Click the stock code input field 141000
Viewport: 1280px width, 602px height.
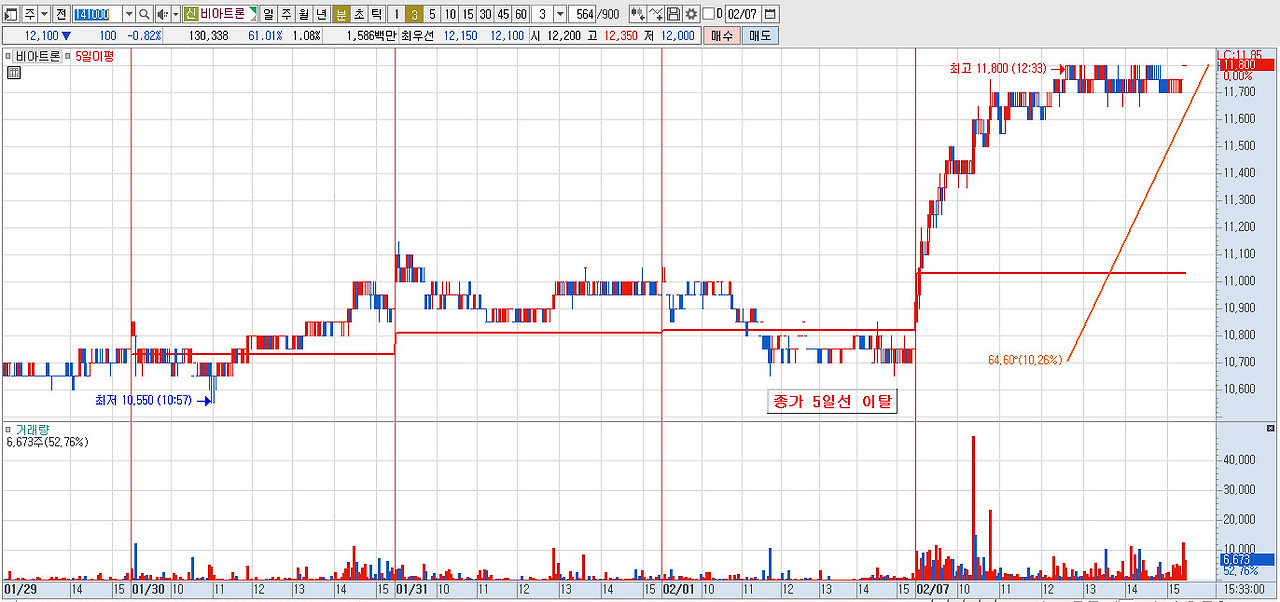point(97,14)
